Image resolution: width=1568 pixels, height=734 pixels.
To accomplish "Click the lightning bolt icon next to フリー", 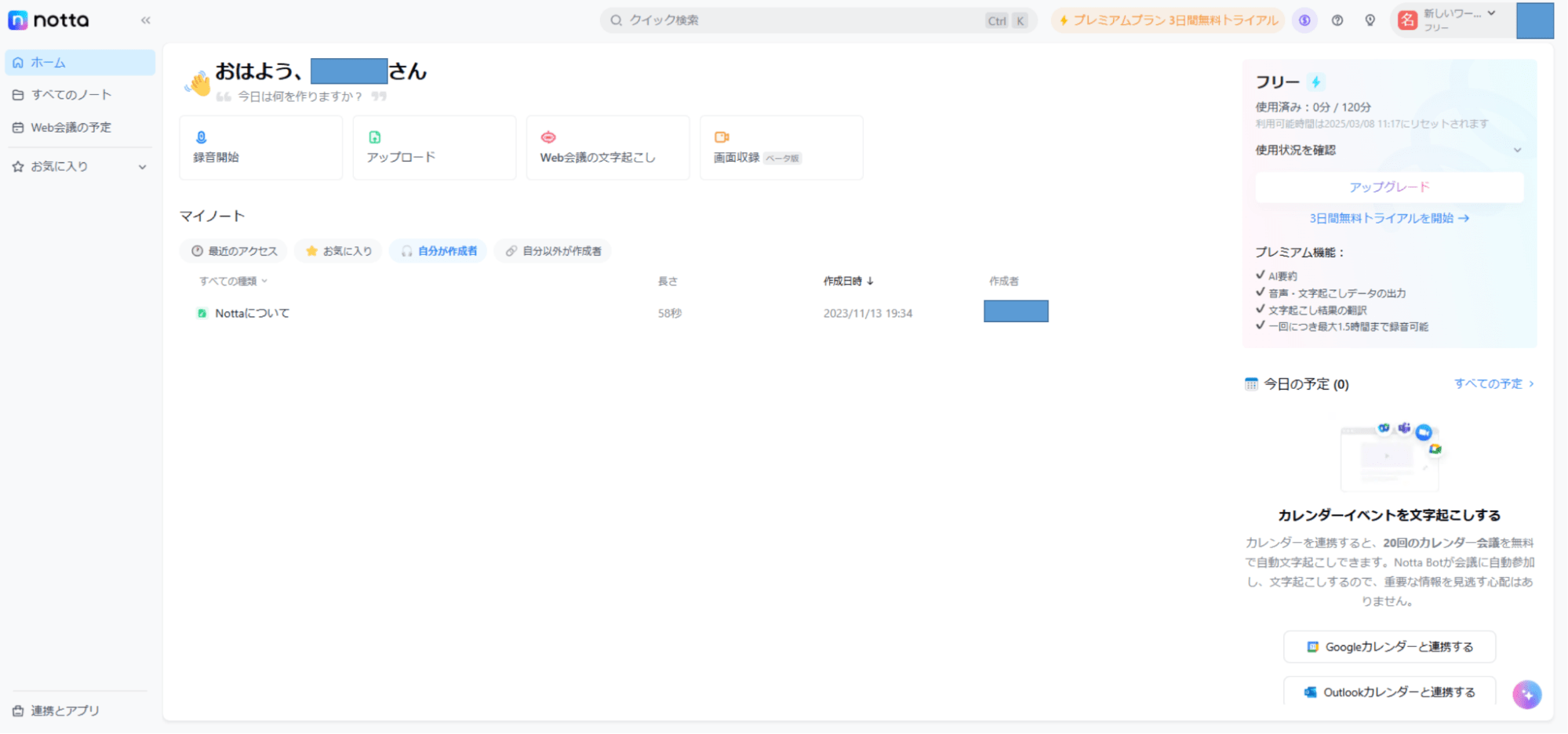I will click(x=1316, y=82).
